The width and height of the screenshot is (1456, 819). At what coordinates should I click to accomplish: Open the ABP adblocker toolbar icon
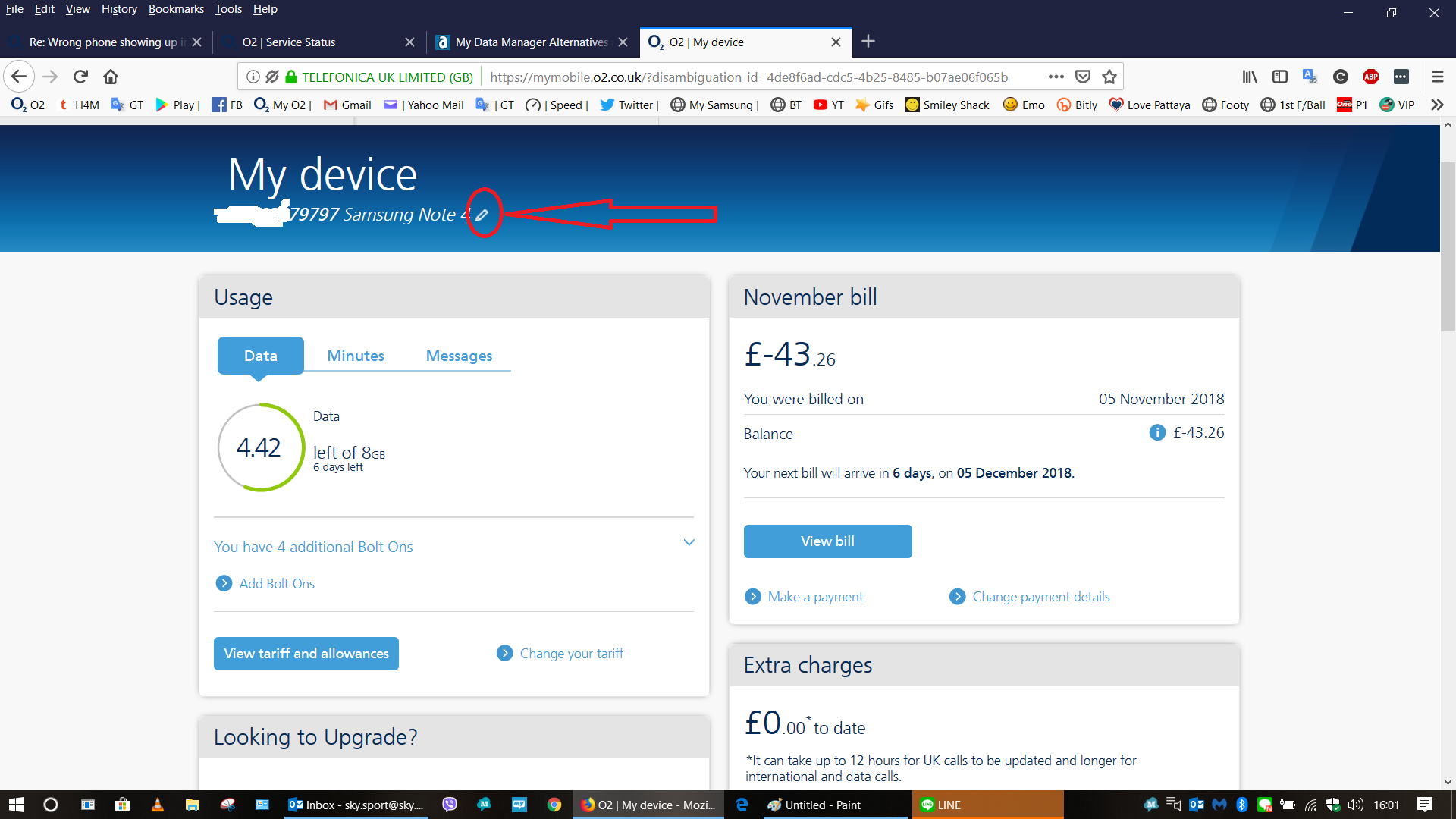click(1371, 77)
